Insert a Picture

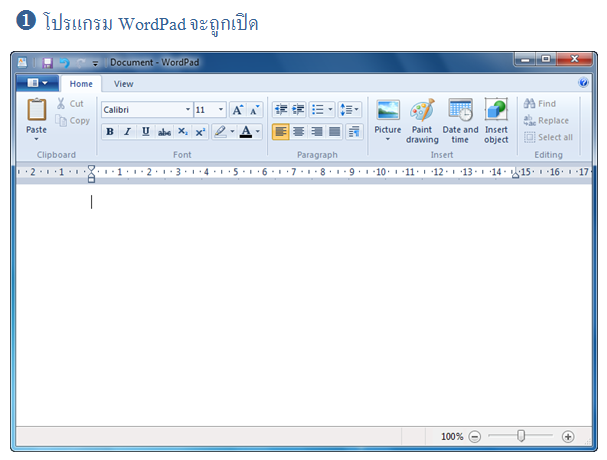(388, 115)
